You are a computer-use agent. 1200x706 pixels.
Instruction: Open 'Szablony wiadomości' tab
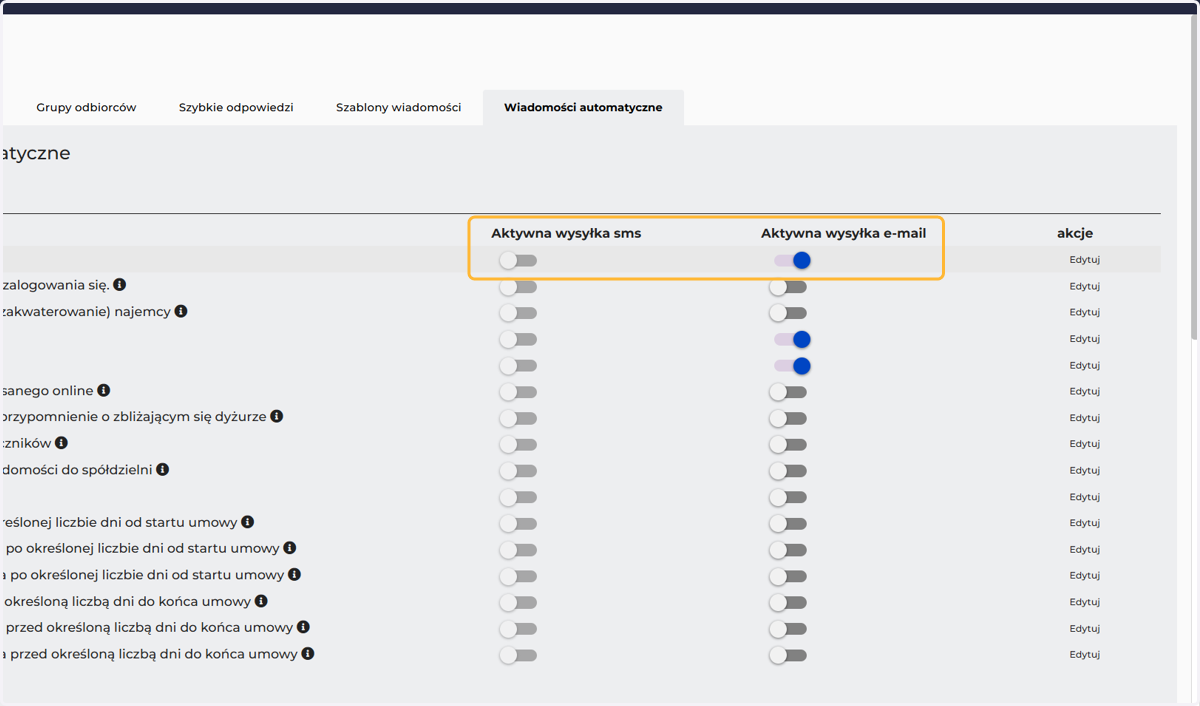(x=399, y=107)
